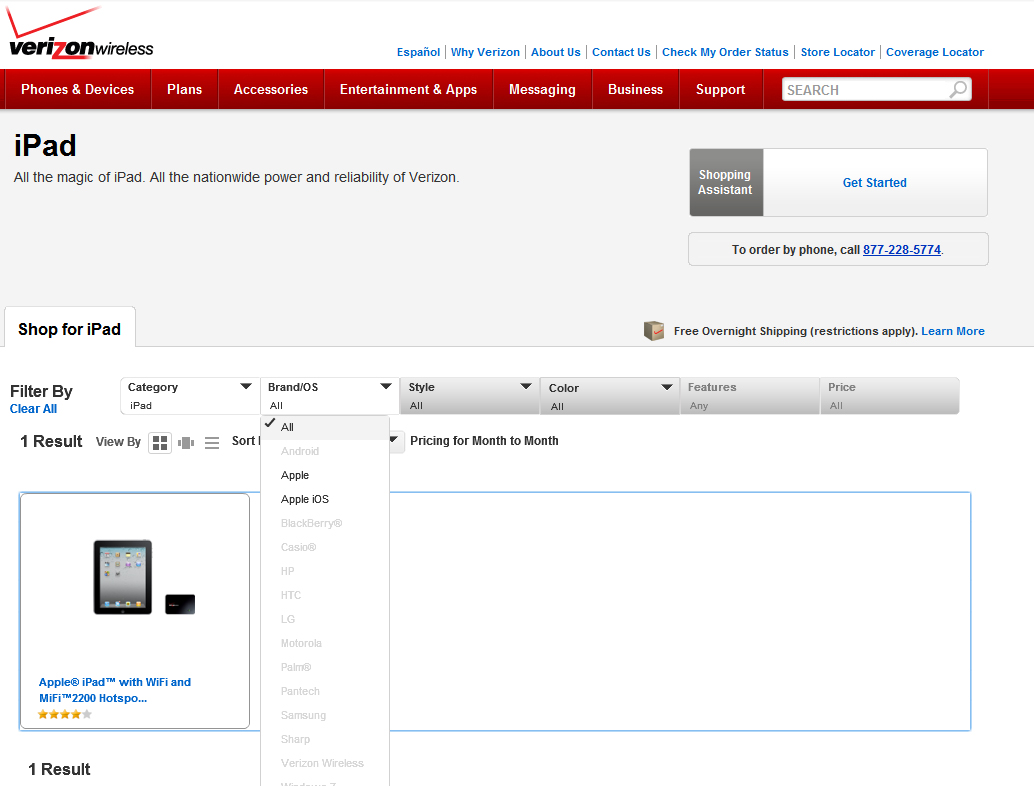The image size is (1034, 786).
Task: Switch to grid view icon
Action: (x=160, y=442)
